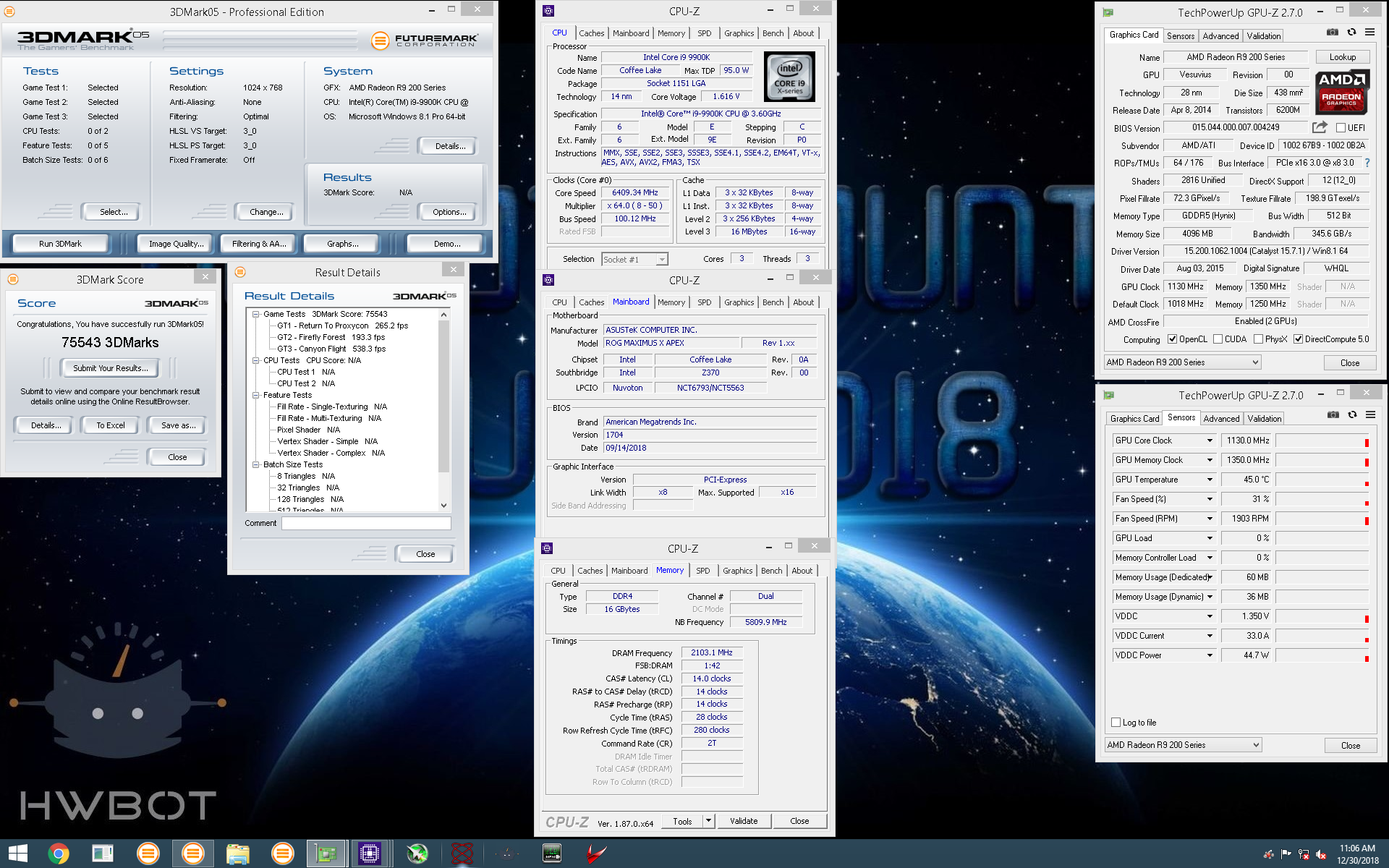Toggle the PhysX checkbox
The width and height of the screenshot is (1389, 868).
(1258, 339)
